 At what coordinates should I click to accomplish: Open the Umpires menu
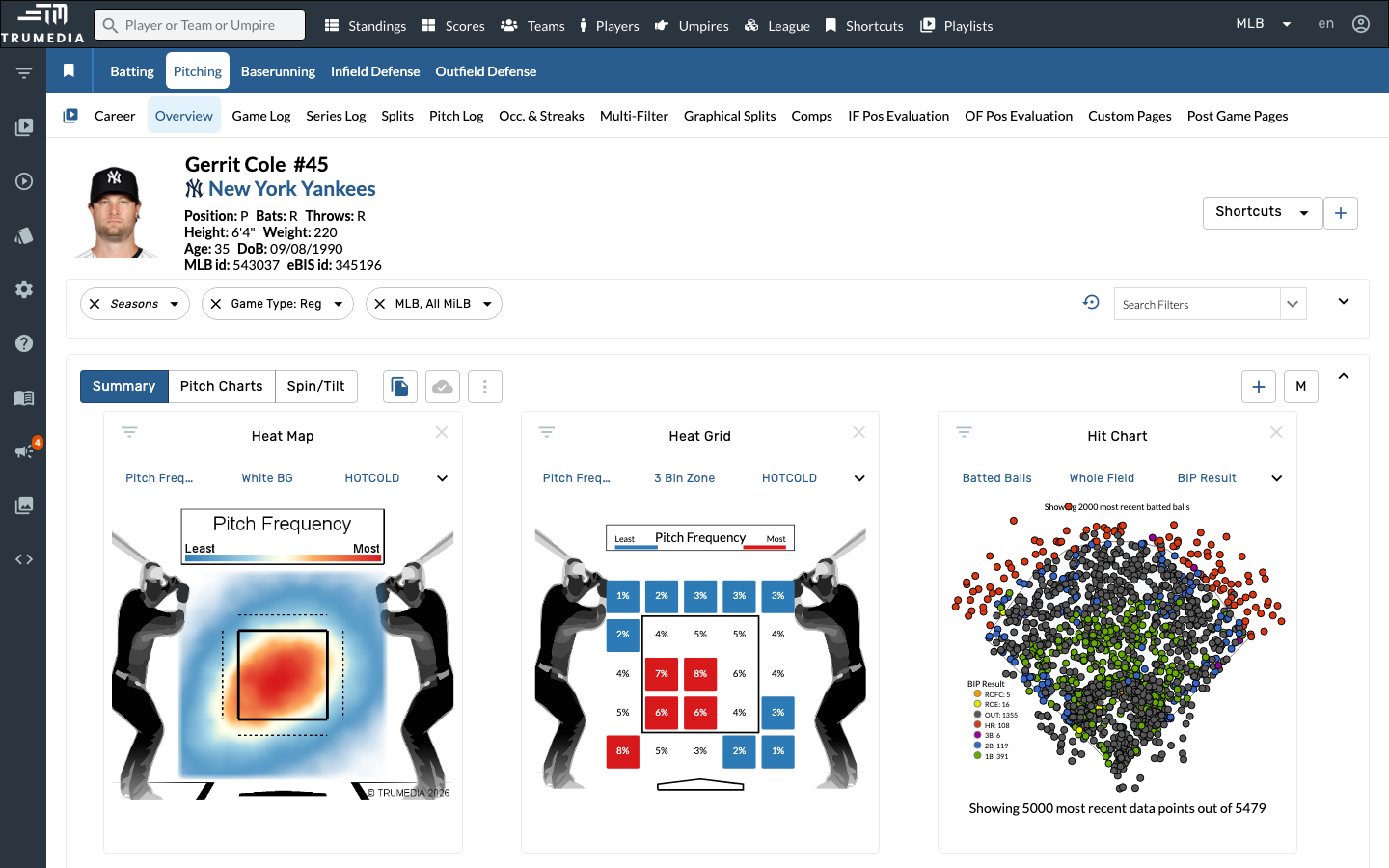pos(692,26)
